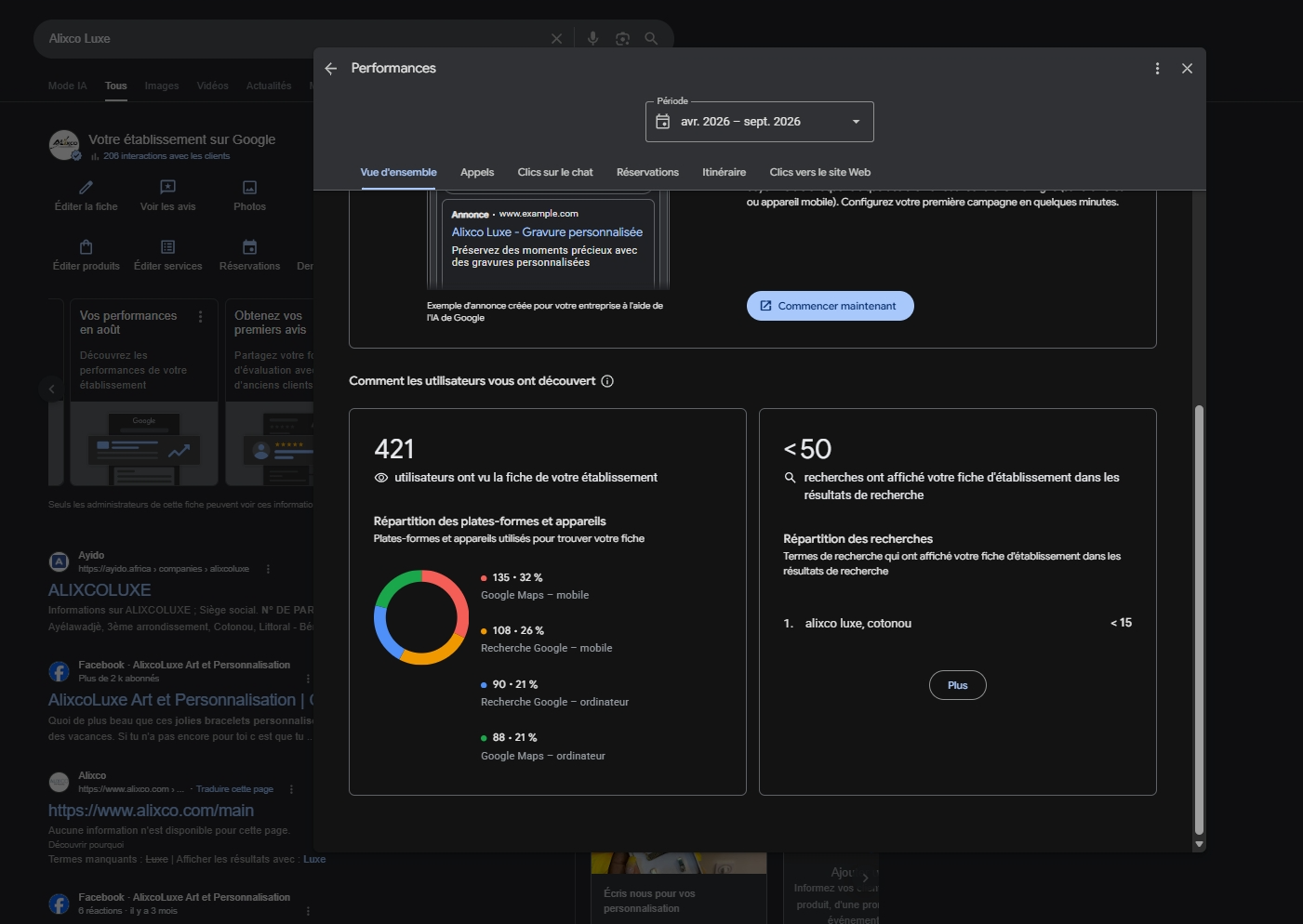Switch to the Mode IA search tab
The height and width of the screenshot is (924, 1303).
pyautogui.click(x=67, y=86)
